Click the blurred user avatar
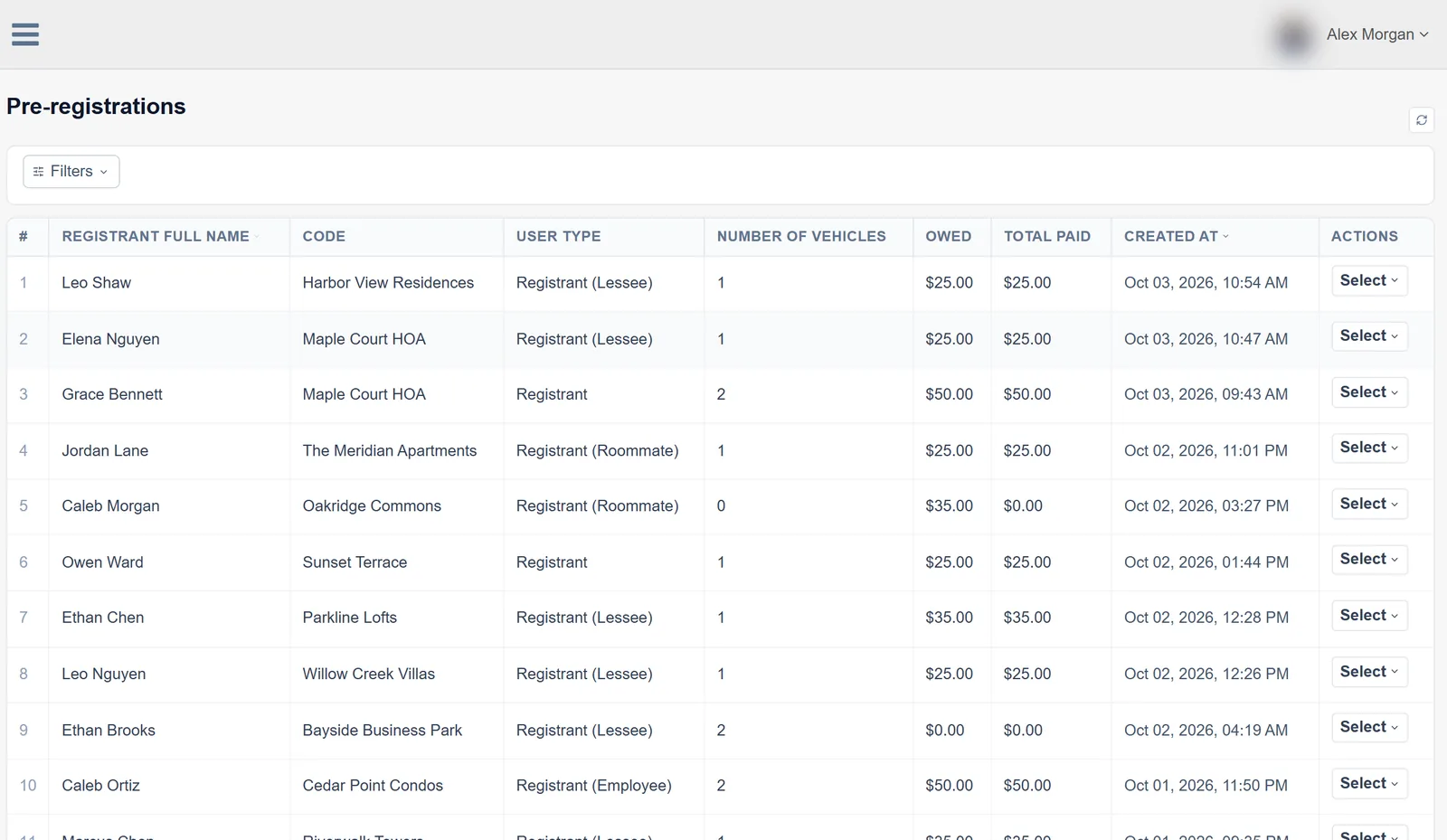This screenshot has width=1447, height=840. (1294, 36)
